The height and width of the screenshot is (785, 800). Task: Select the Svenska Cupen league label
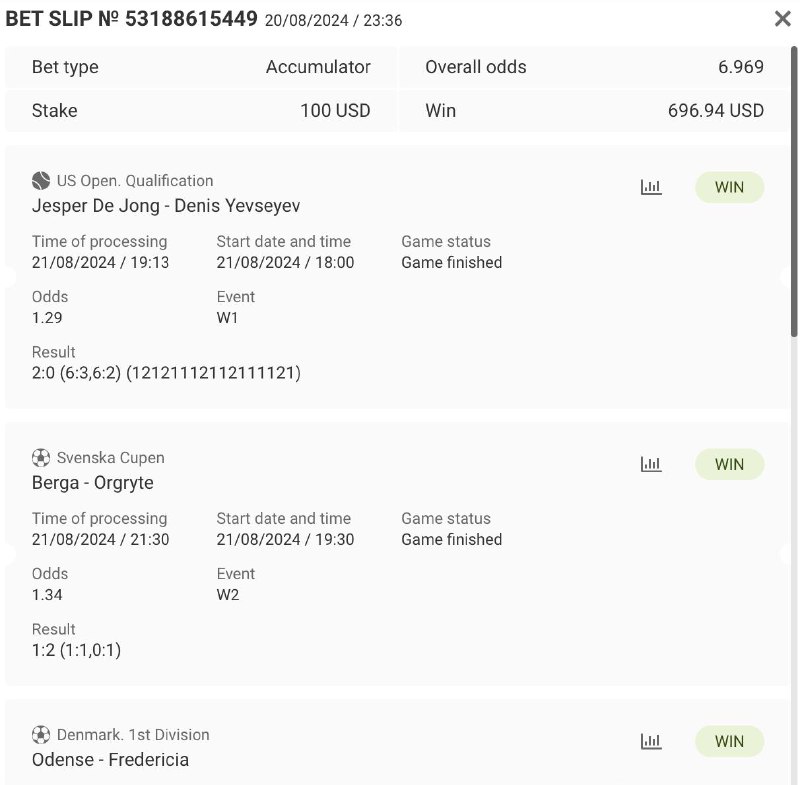pyautogui.click(x=111, y=458)
